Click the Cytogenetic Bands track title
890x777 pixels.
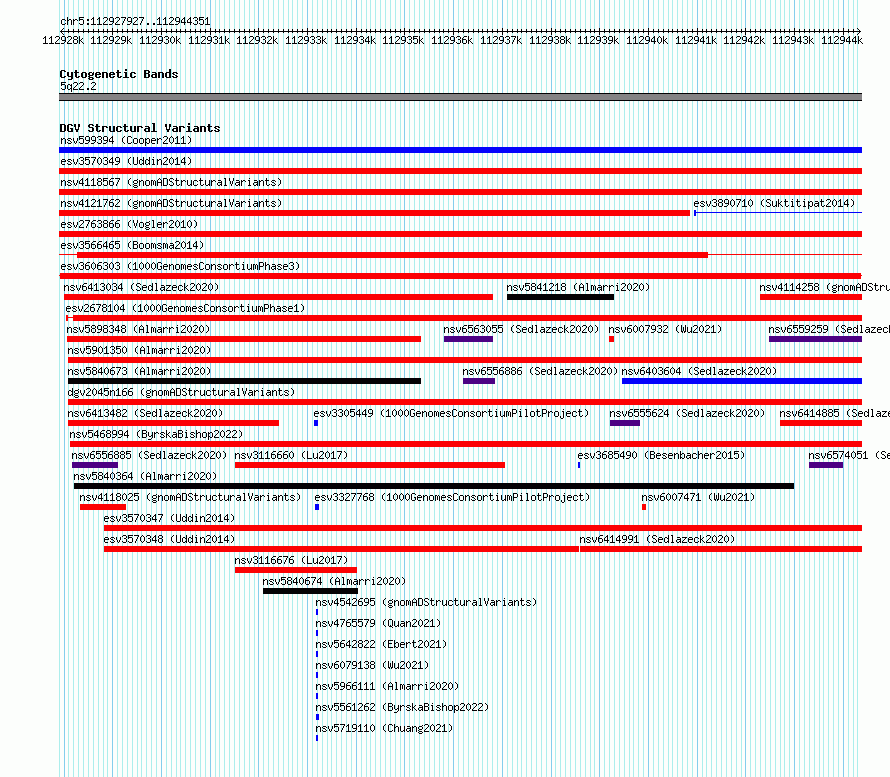coord(119,74)
